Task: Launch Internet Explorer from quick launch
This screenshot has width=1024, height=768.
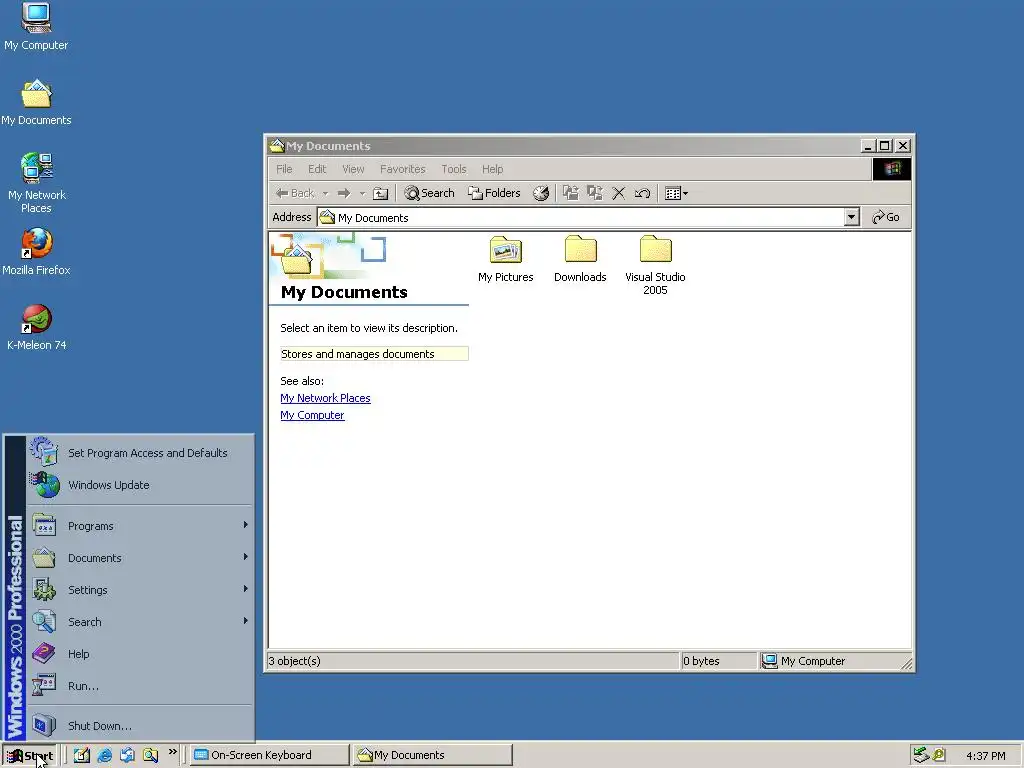Action: click(x=104, y=755)
